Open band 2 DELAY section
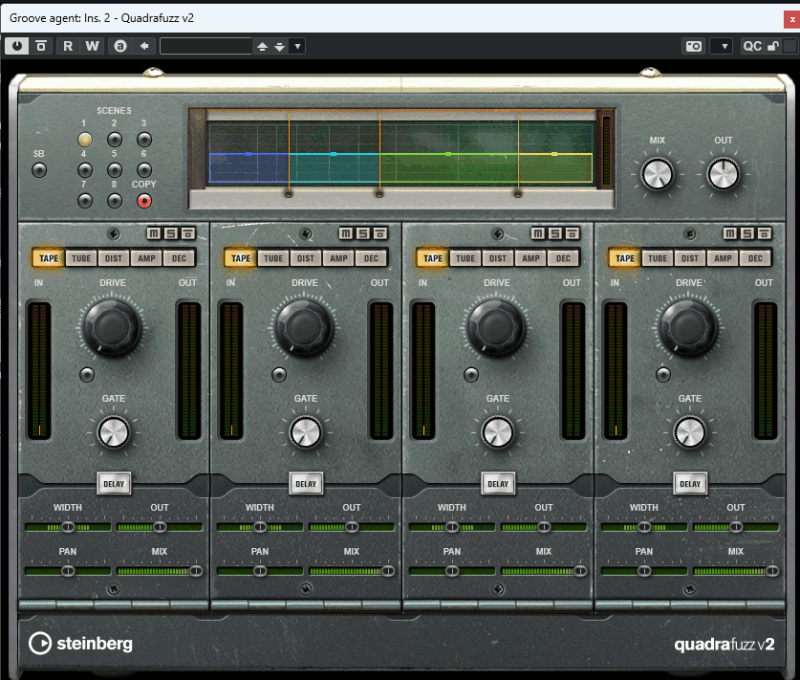The height and width of the screenshot is (680, 800). [306, 484]
